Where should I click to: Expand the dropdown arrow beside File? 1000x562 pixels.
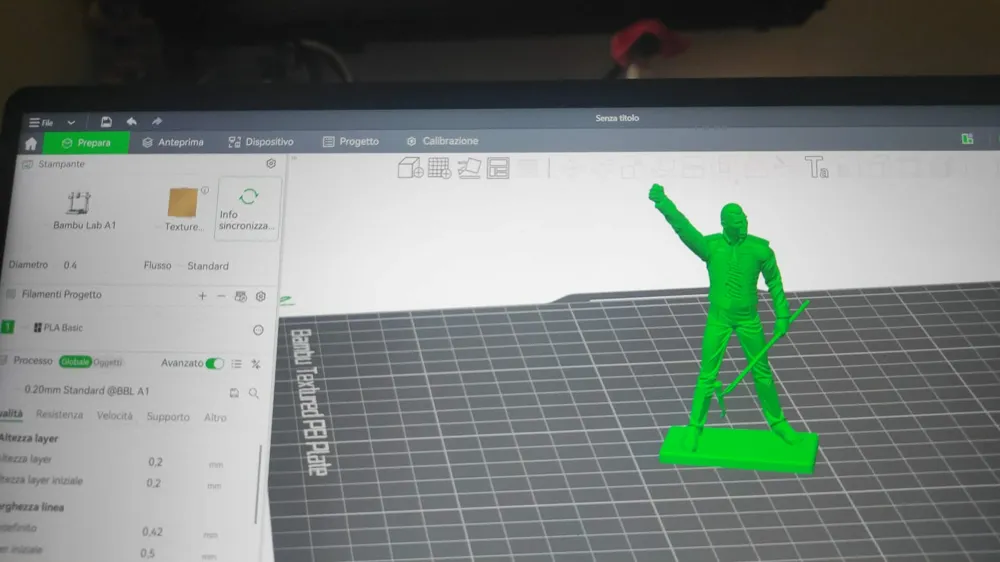tap(71, 122)
